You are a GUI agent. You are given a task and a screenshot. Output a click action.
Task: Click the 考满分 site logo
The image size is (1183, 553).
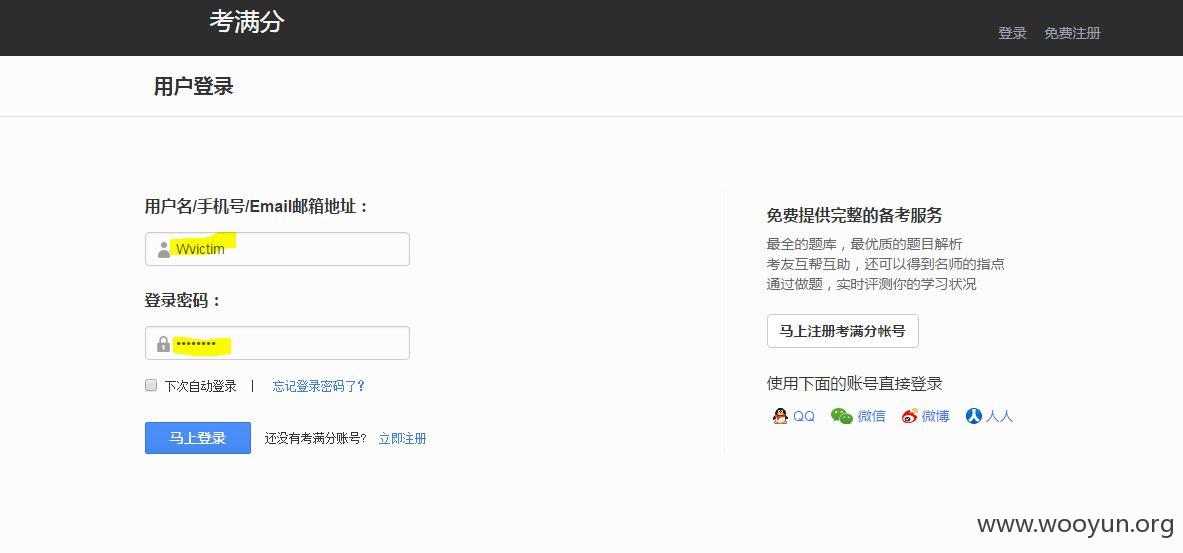[247, 21]
